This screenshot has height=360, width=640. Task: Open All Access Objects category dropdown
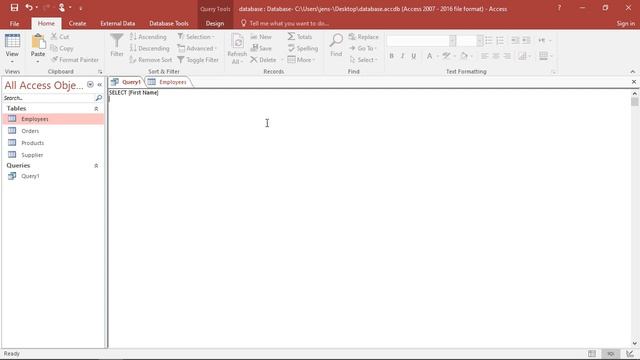90,84
